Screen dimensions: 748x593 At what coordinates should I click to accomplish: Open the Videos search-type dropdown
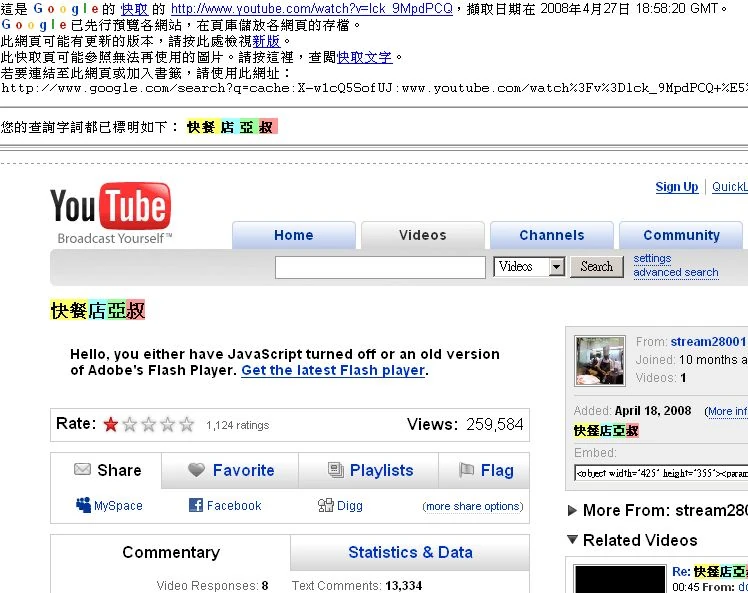(x=529, y=267)
